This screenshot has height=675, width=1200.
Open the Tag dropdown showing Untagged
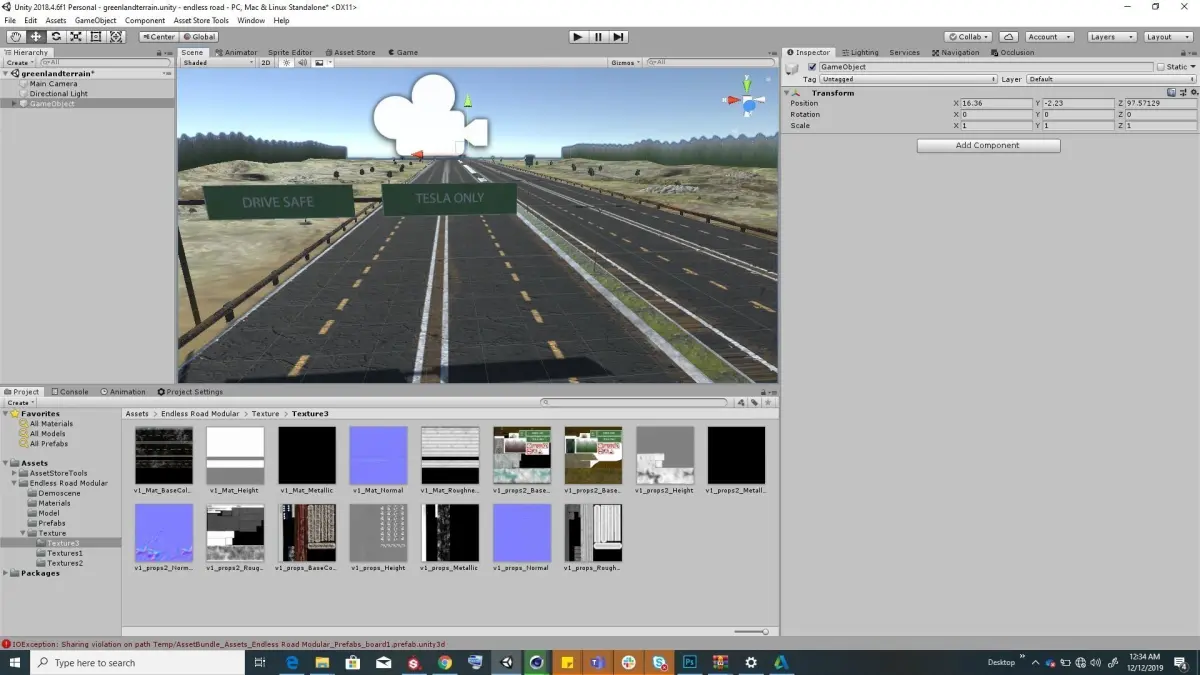909,79
